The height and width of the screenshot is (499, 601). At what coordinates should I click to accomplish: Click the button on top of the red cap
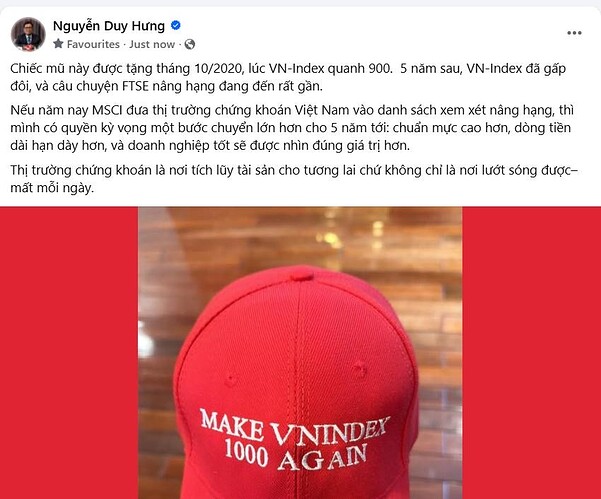coord(300,275)
